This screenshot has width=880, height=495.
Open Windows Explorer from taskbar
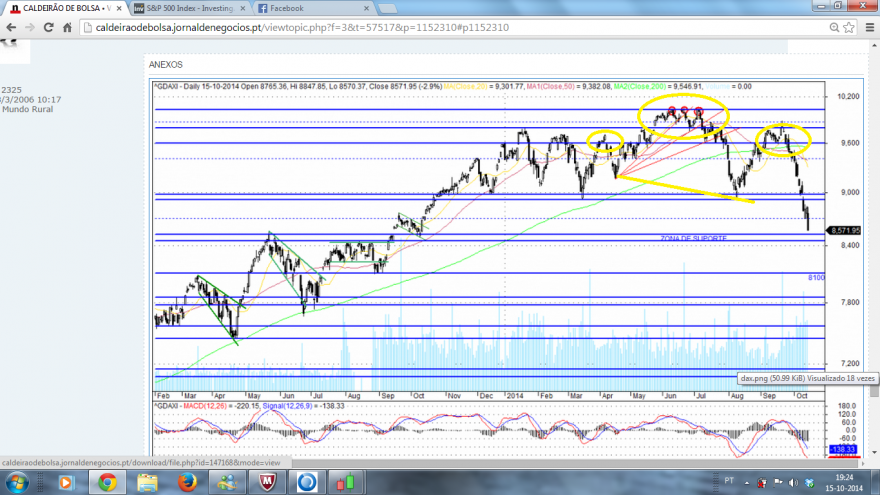(147, 482)
